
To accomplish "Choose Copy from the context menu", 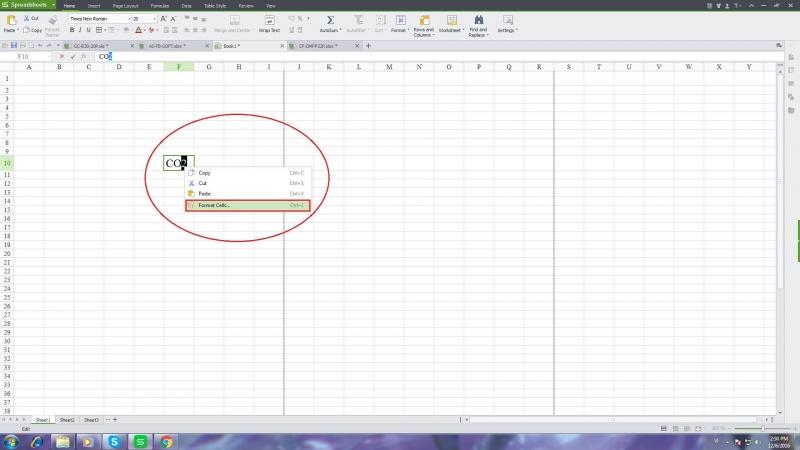I will [205, 173].
